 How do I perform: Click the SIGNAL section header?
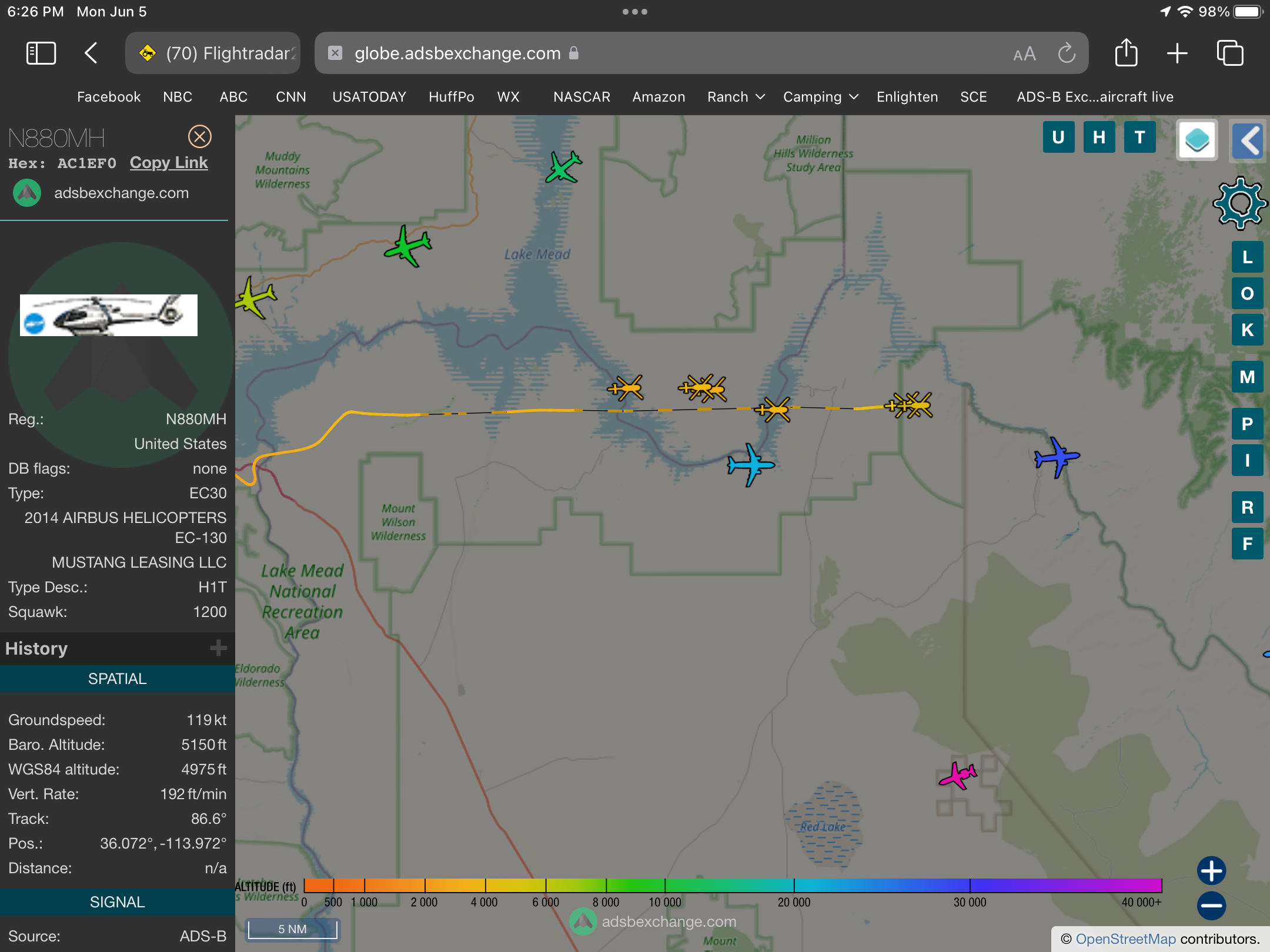[x=118, y=902]
